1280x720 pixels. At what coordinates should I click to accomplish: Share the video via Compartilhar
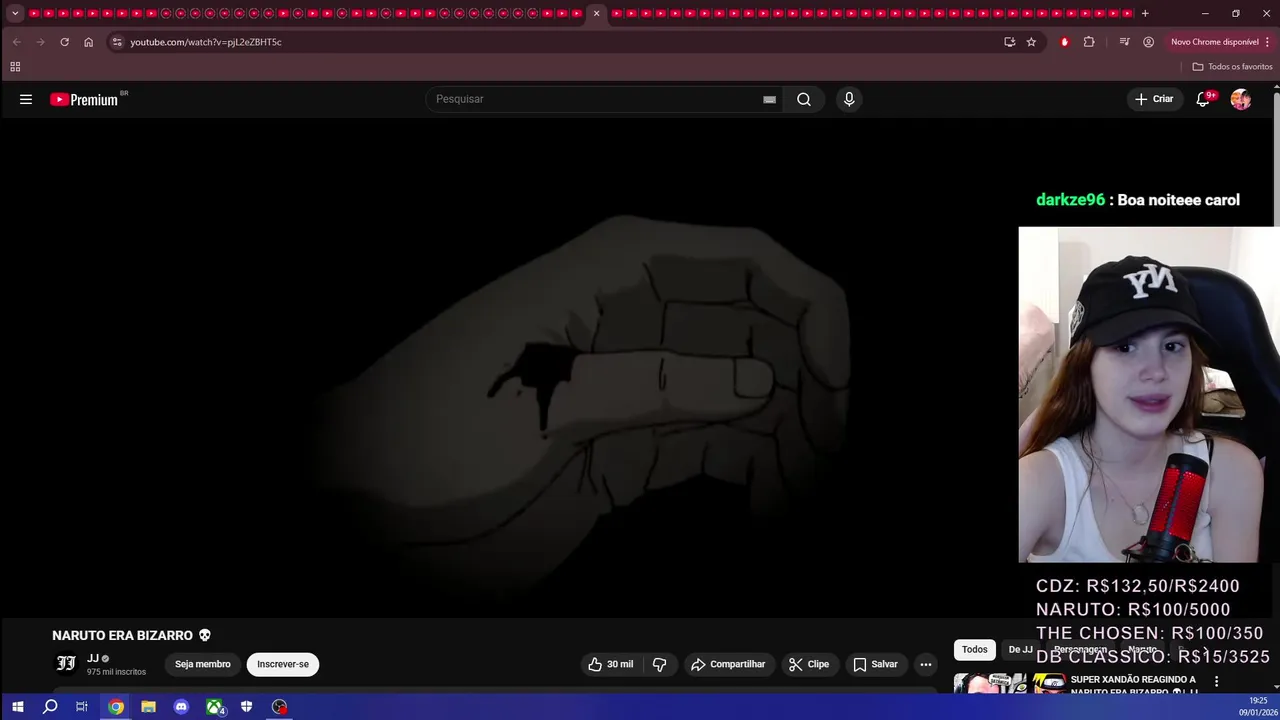(728, 664)
